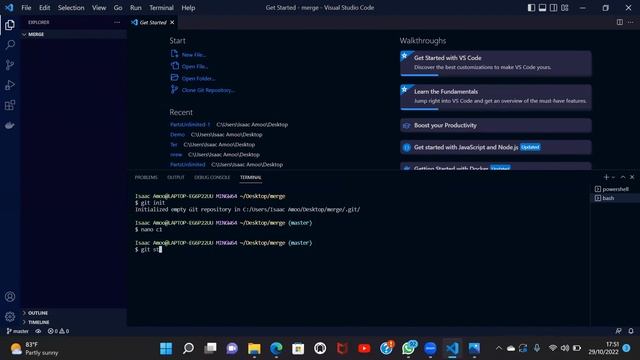Open the taskbar clock showing 17:51
Viewport: 640px width, 360px height.
point(603,348)
